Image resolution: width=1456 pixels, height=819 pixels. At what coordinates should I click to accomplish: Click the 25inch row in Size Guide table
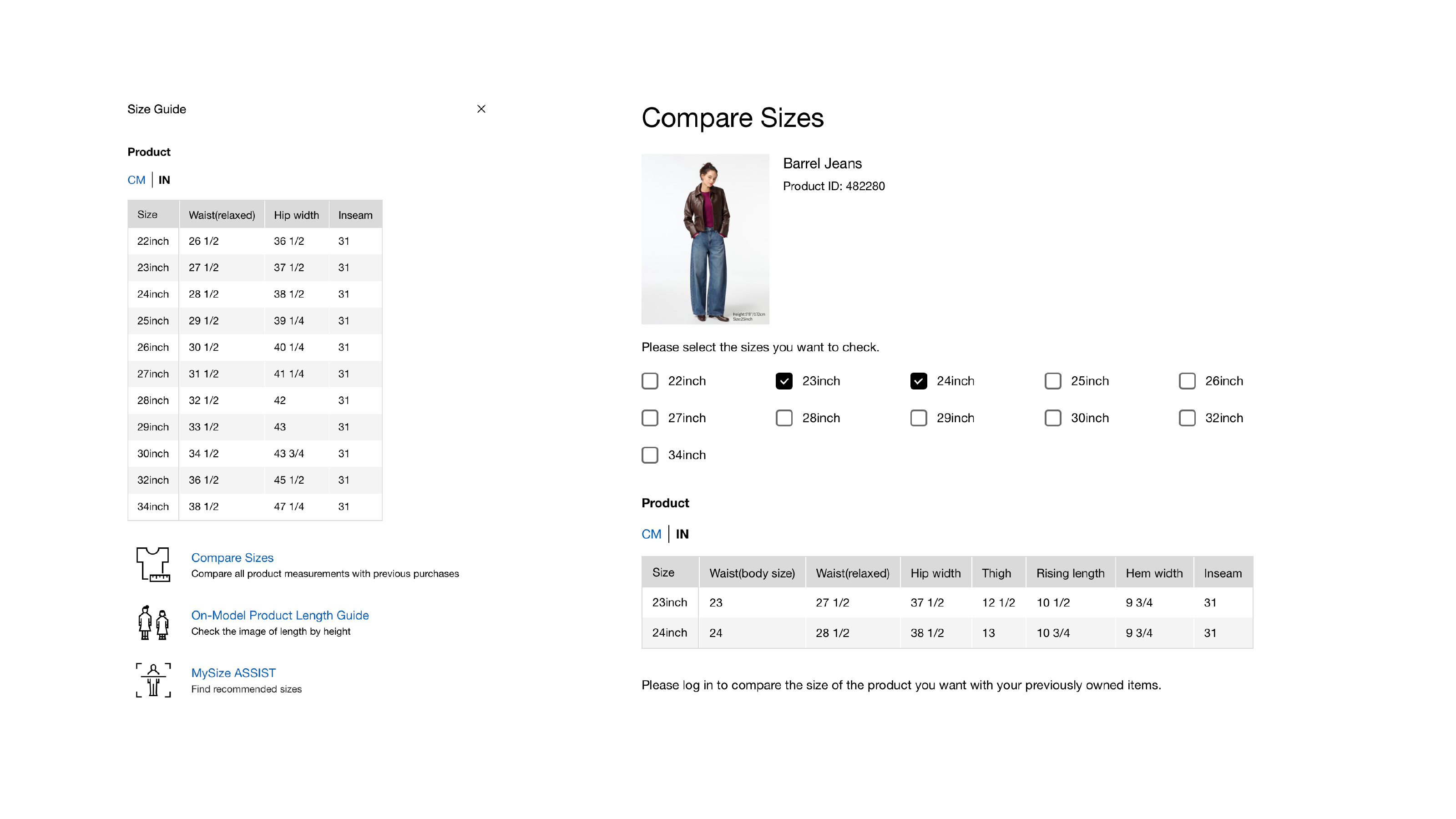[255, 320]
